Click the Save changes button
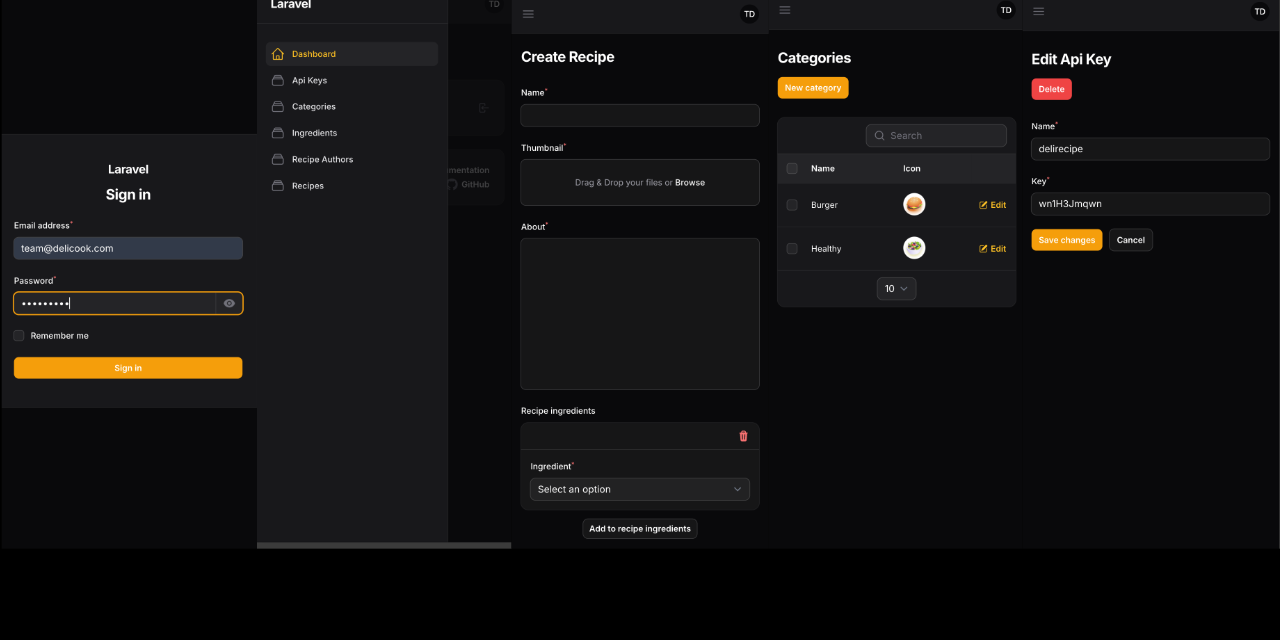The width and height of the screenshot is (1280, 640). point(1067,240)
